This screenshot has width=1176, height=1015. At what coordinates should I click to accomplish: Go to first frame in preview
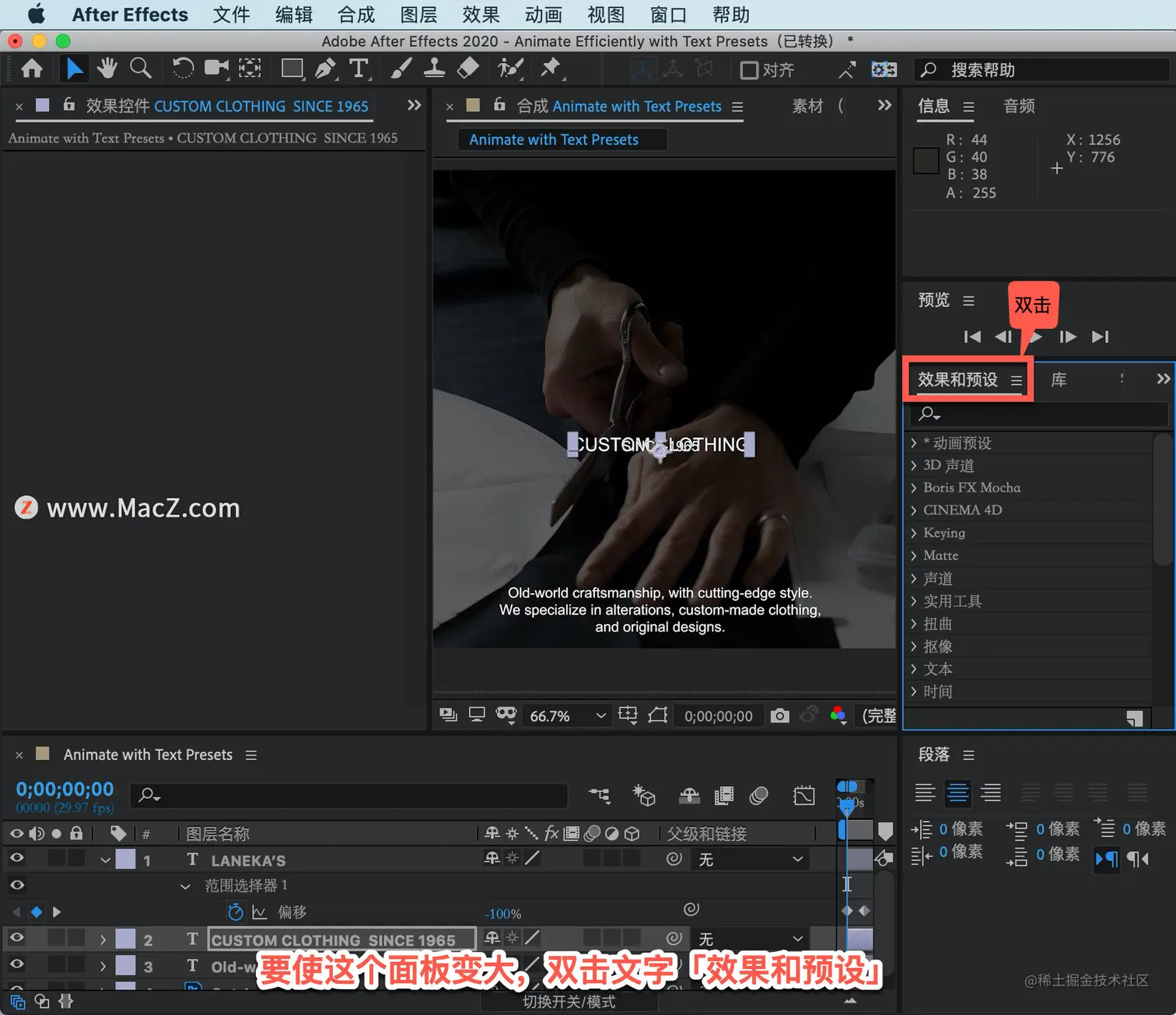pyautogui.click(x=972, y=337)
